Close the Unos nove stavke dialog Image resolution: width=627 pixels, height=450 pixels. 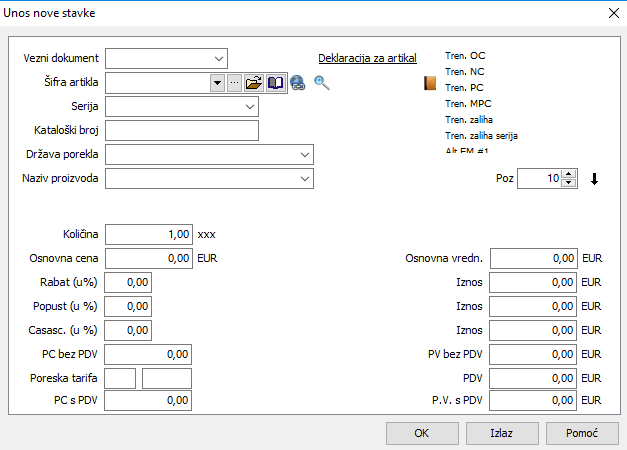pos(612,13)
